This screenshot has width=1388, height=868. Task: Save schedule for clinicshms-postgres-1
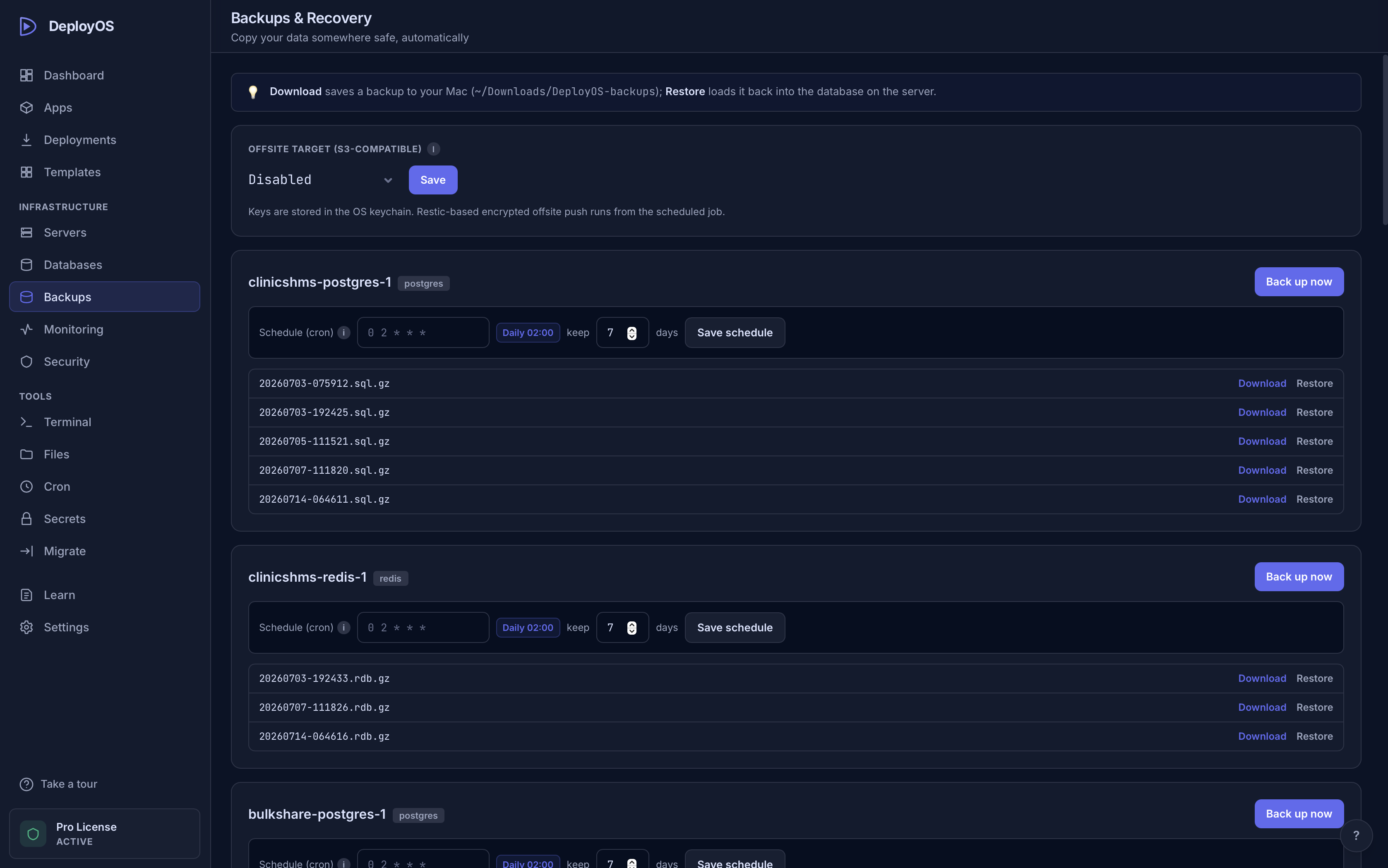tap(735, 332)
